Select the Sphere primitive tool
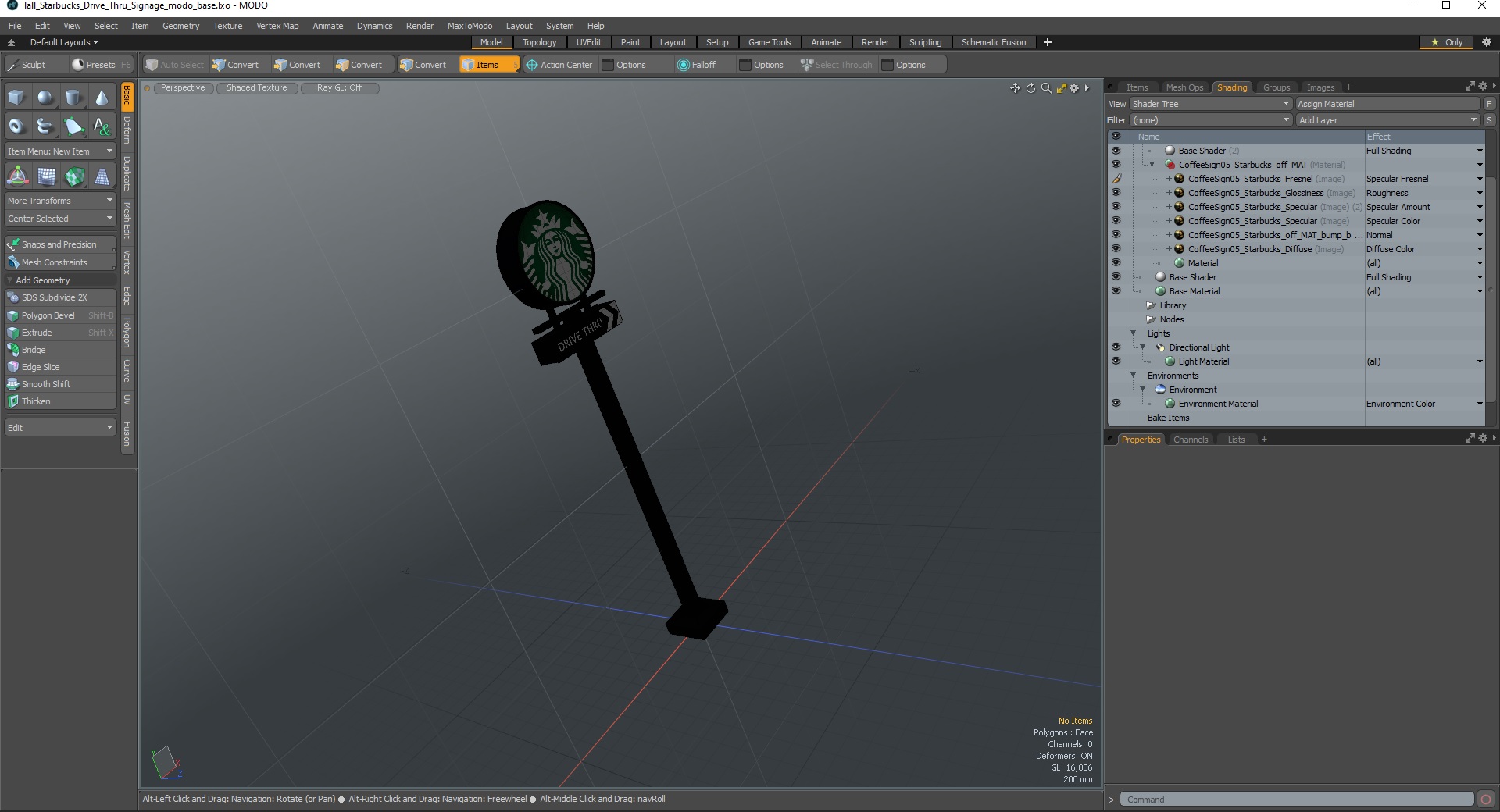Viewport: 1500px width, 812px height. [45, 98]
